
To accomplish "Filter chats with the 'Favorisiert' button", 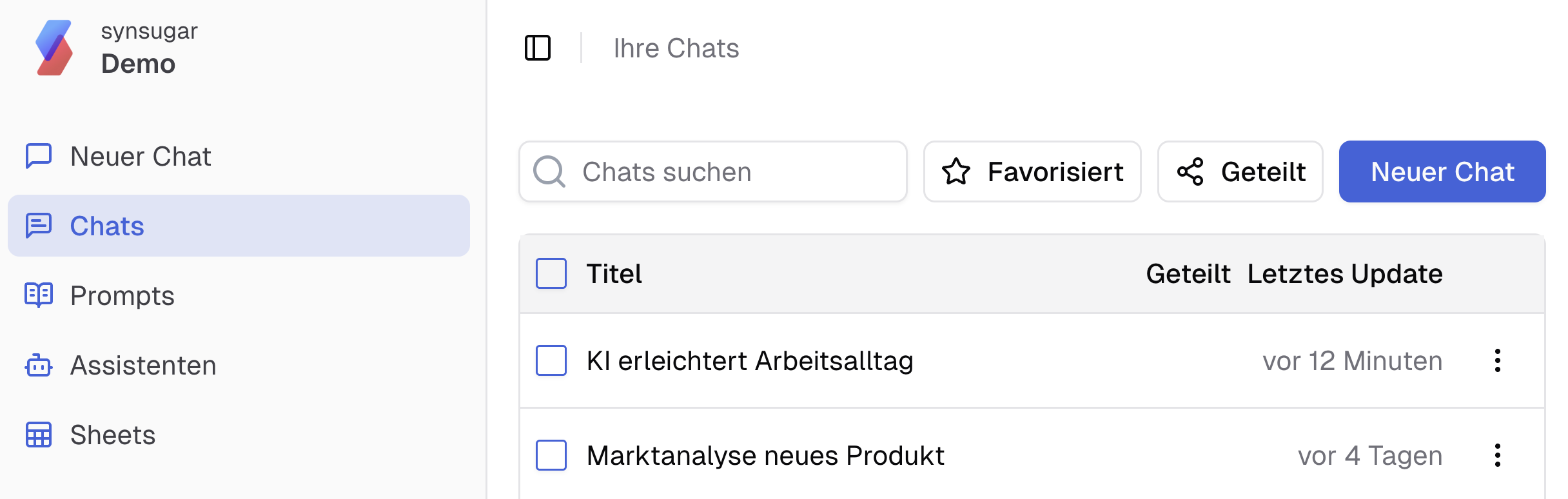I will tap(1032, 171).
